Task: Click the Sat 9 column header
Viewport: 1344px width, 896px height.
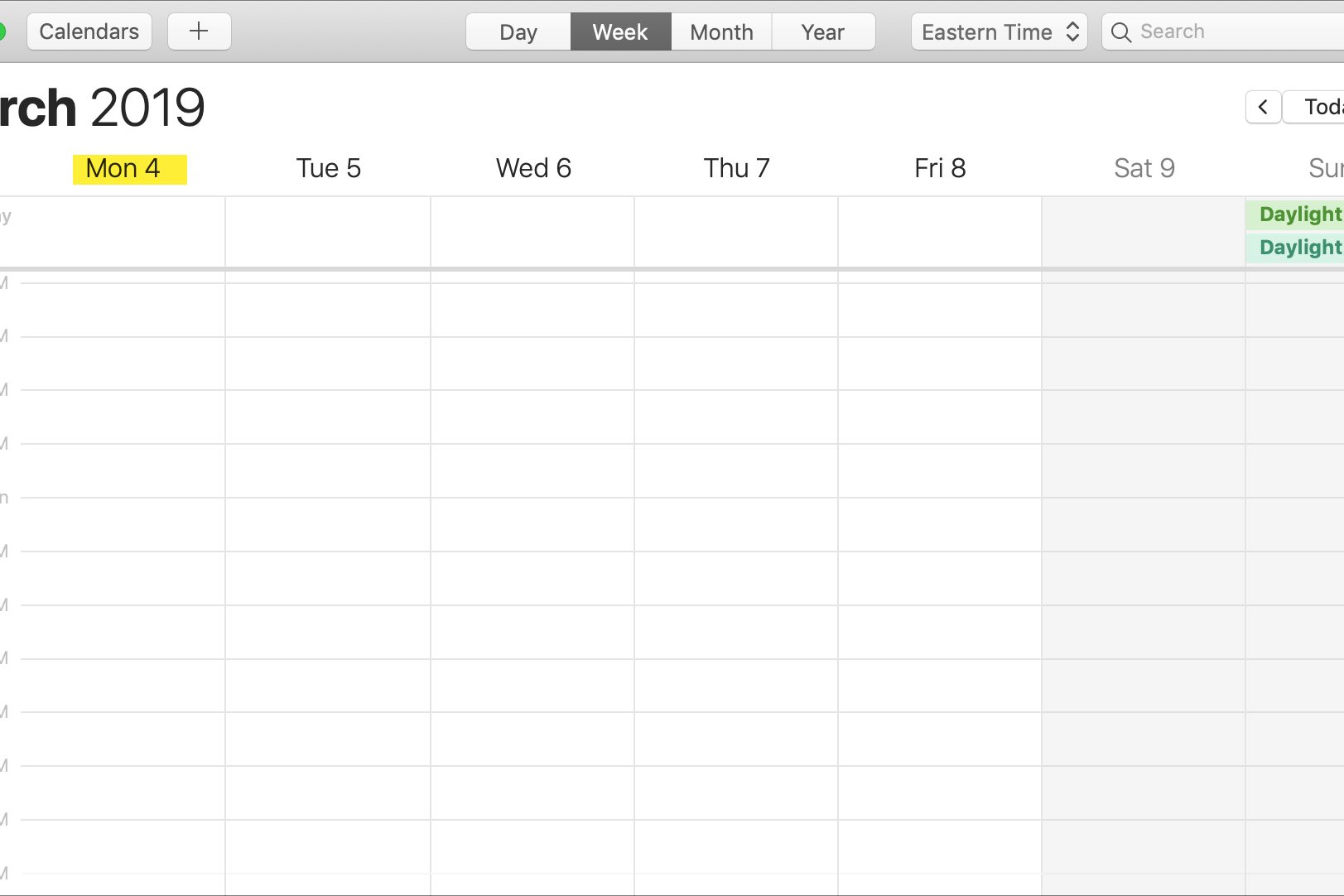Action: click(1144, 168)
